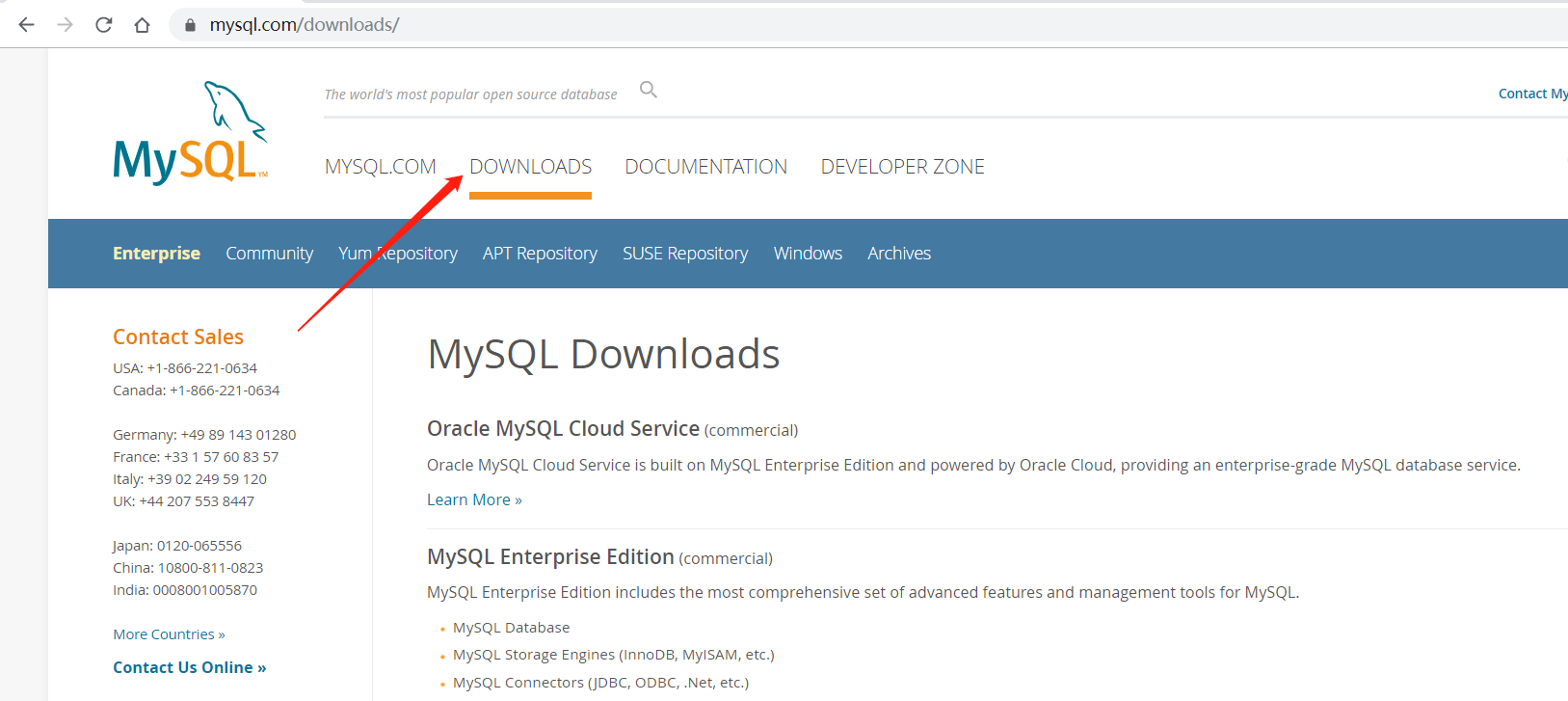Choose APT Repository in the submenu
This screenshot has height=701, width=1568.
click(540, 254)
